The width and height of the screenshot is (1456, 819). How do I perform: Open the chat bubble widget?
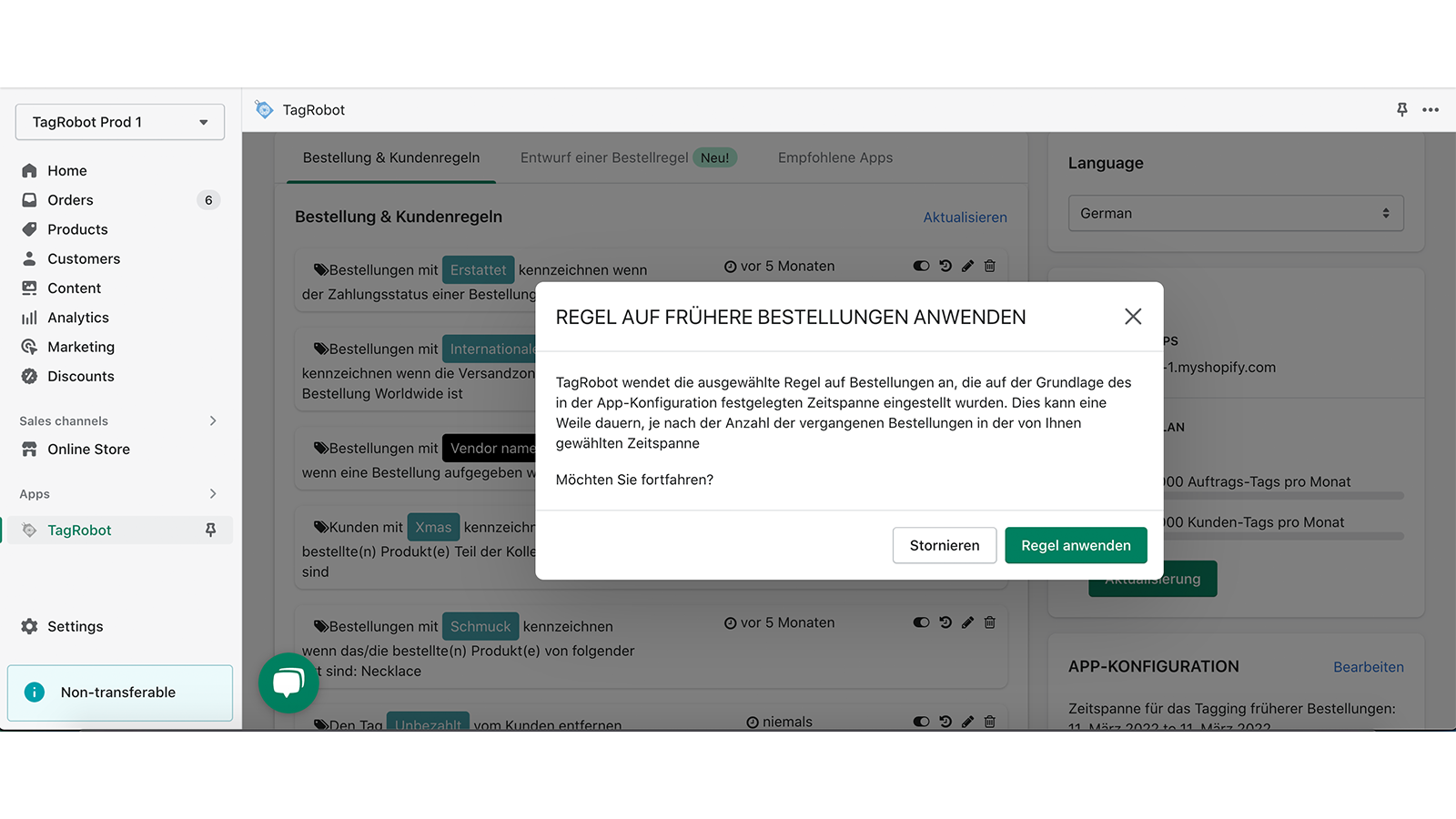tap(288, 682)
